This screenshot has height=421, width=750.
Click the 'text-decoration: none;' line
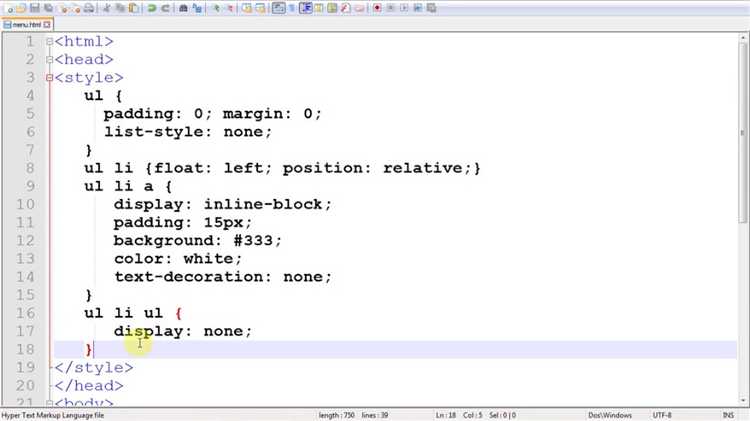click(222, 277)
